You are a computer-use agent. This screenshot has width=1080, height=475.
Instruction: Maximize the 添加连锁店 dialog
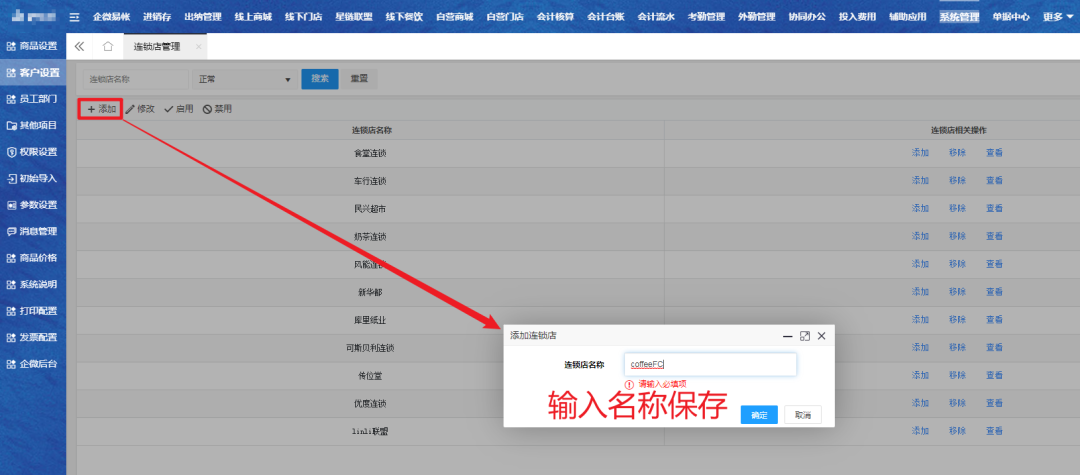(805, 336)
